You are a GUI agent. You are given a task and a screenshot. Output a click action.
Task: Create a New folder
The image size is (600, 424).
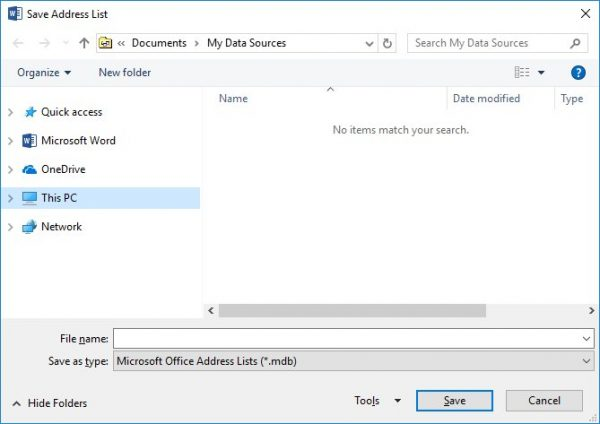point(125,72)
